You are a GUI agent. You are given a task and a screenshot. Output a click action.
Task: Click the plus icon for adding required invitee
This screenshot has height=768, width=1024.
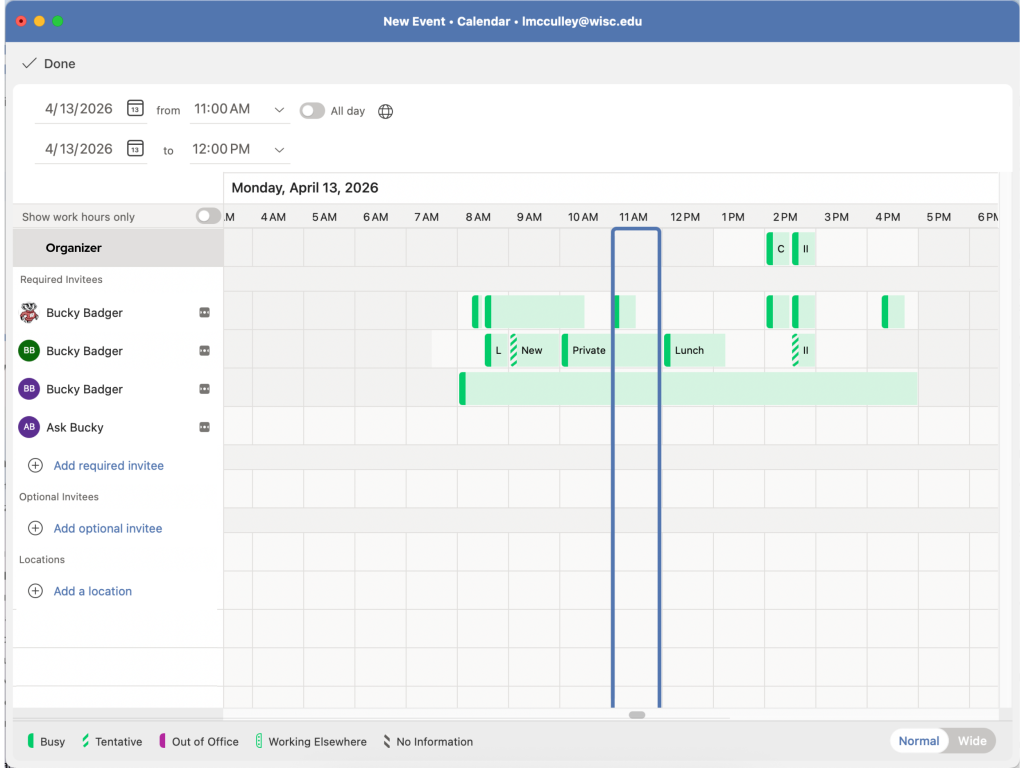[x=35, y=466]
